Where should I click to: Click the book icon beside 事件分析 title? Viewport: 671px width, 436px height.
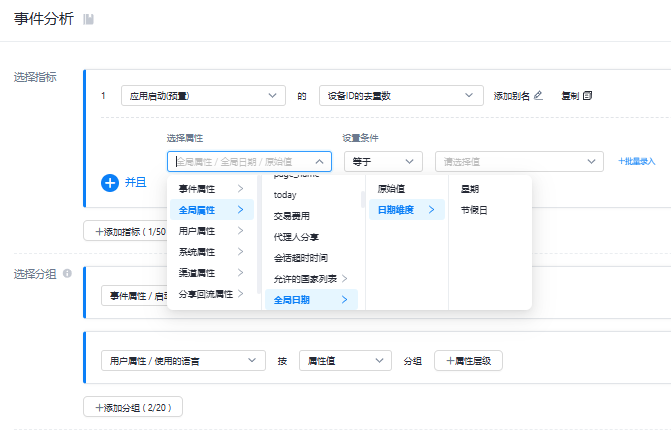[x=89, y=19]
